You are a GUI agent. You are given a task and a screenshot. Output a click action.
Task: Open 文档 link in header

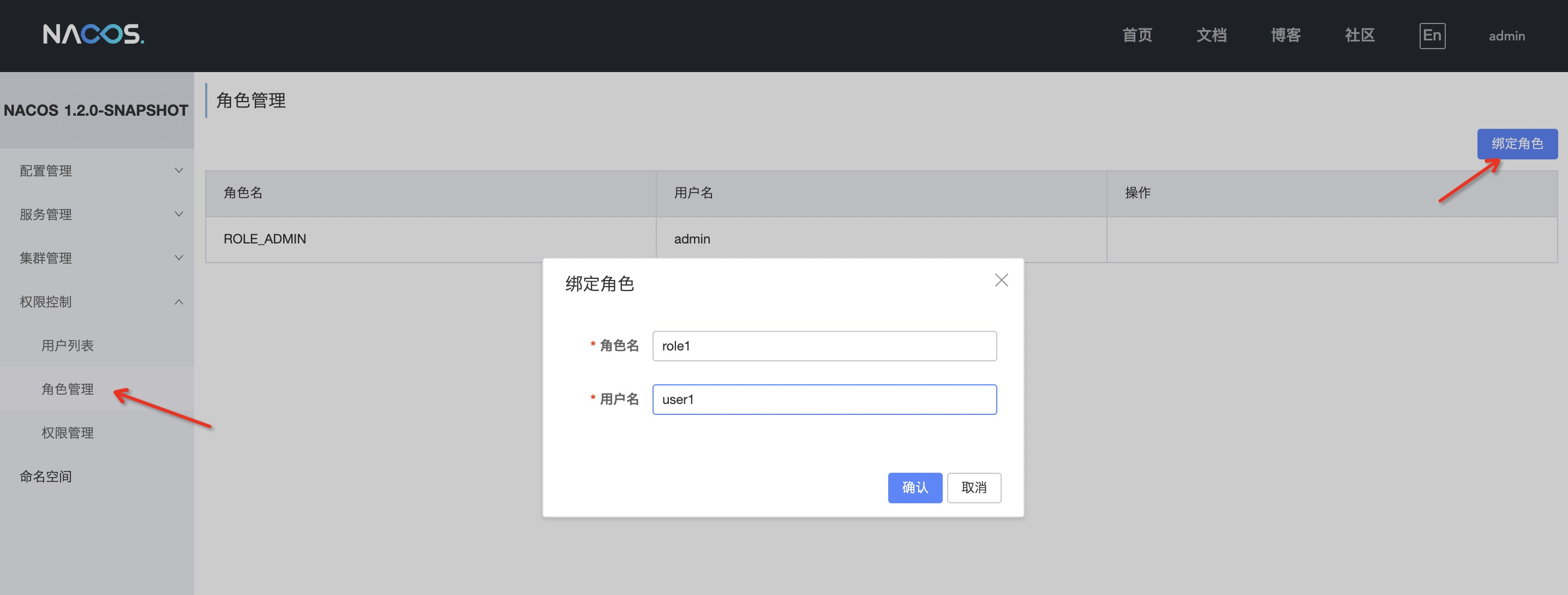pyautogui.click(x=1211, y=35)
